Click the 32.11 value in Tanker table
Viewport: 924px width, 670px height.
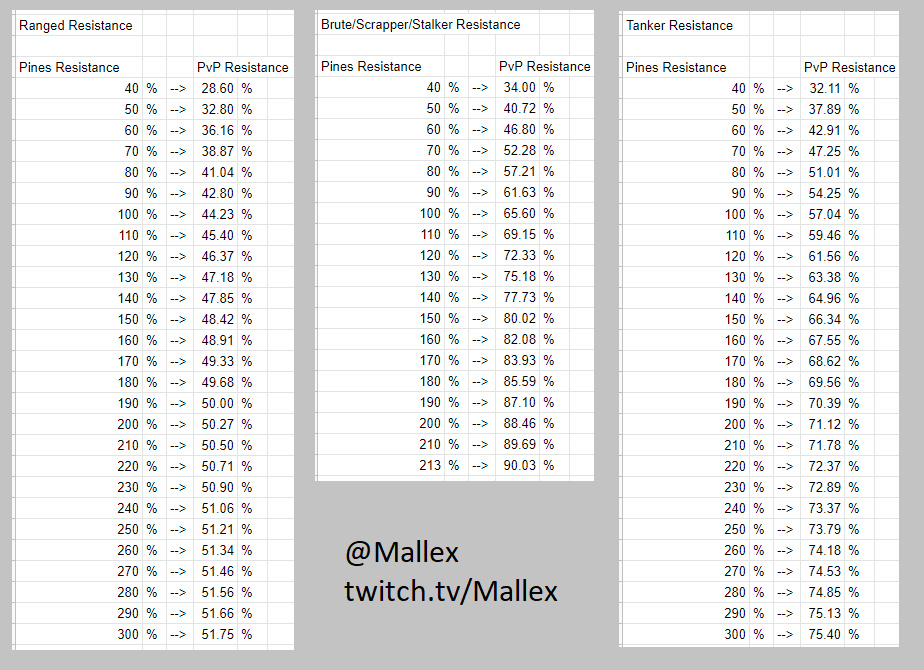[824, 88]
